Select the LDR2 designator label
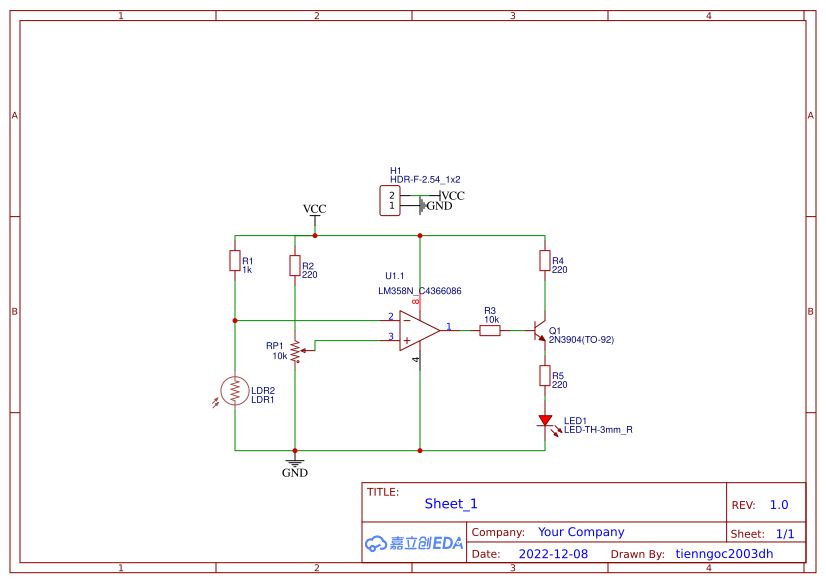 (x=263, y=391)
